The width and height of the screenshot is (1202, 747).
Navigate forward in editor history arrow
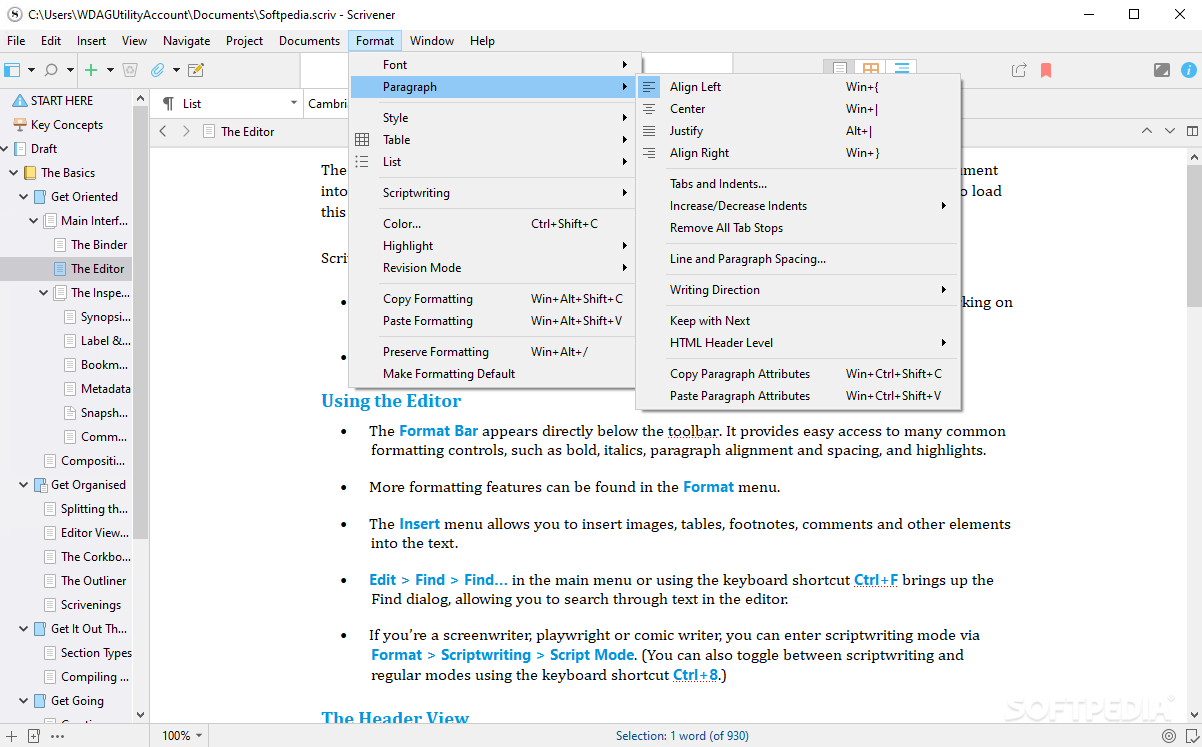click(x=186, y=131)
